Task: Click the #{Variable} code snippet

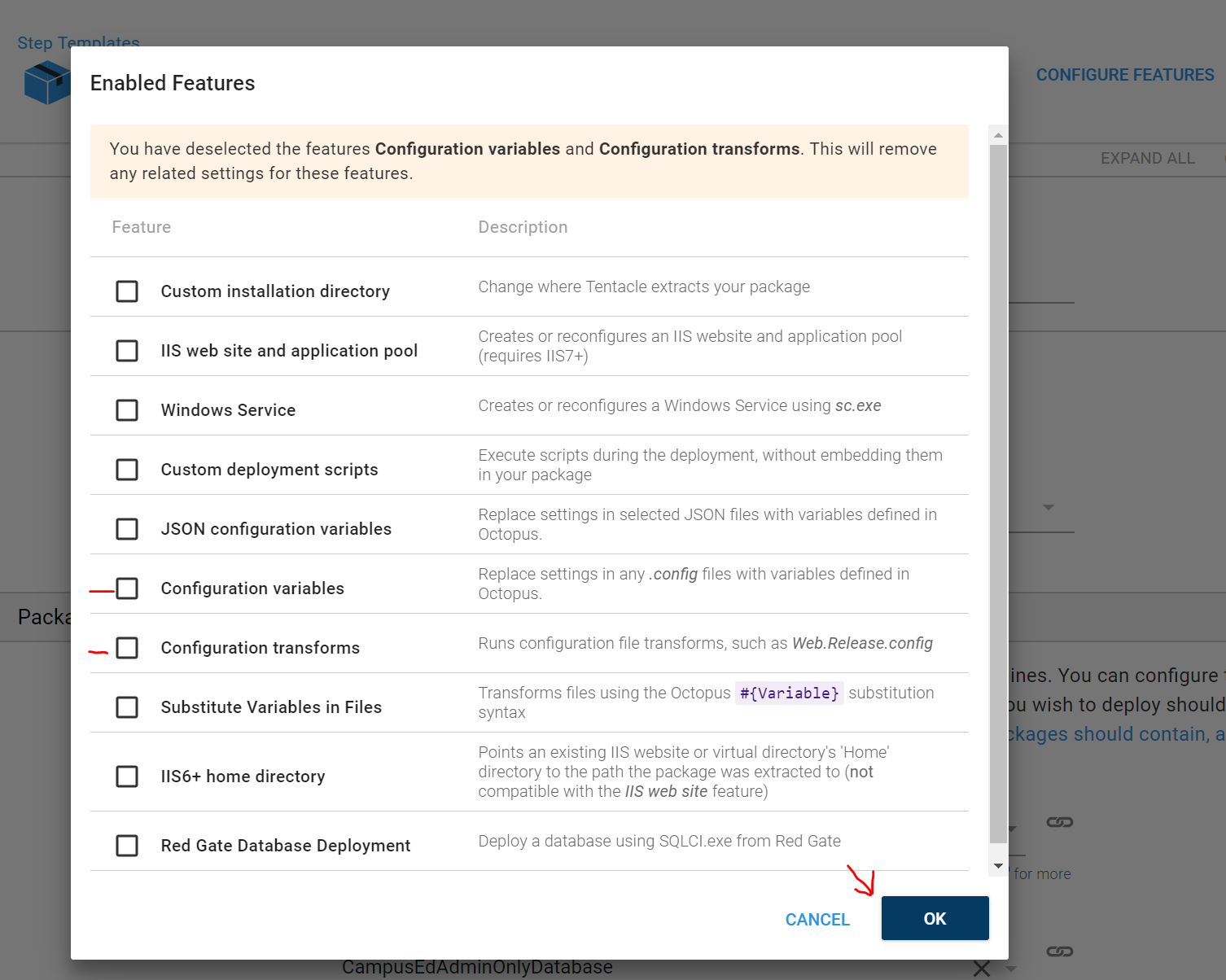Action: 789,693
